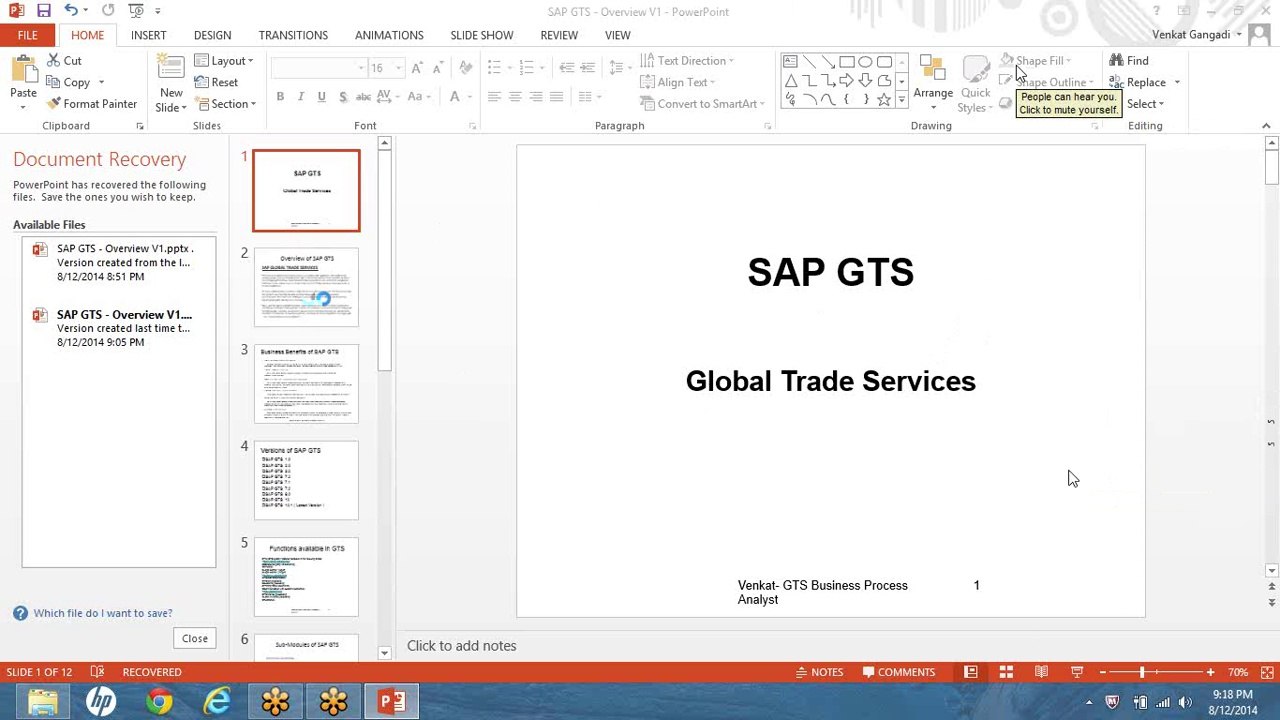Open the Layout dropdown in Slides group
This screenshot has height=720, width=1280.
click(224, 61)
